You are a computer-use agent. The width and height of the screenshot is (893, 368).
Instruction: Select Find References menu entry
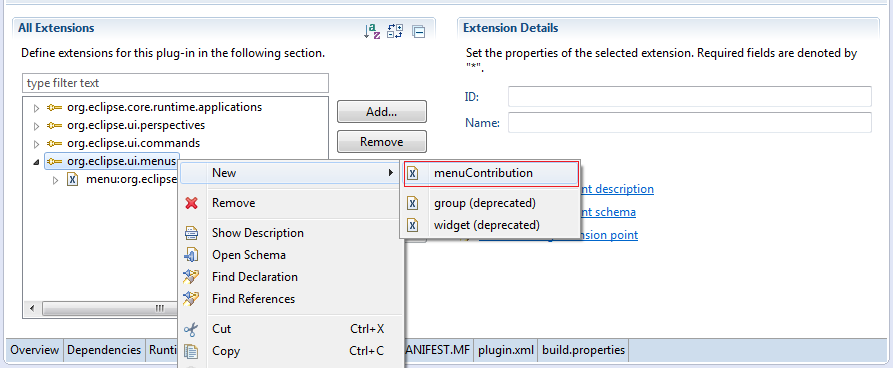pyautogui.click(x=291, y=299)
